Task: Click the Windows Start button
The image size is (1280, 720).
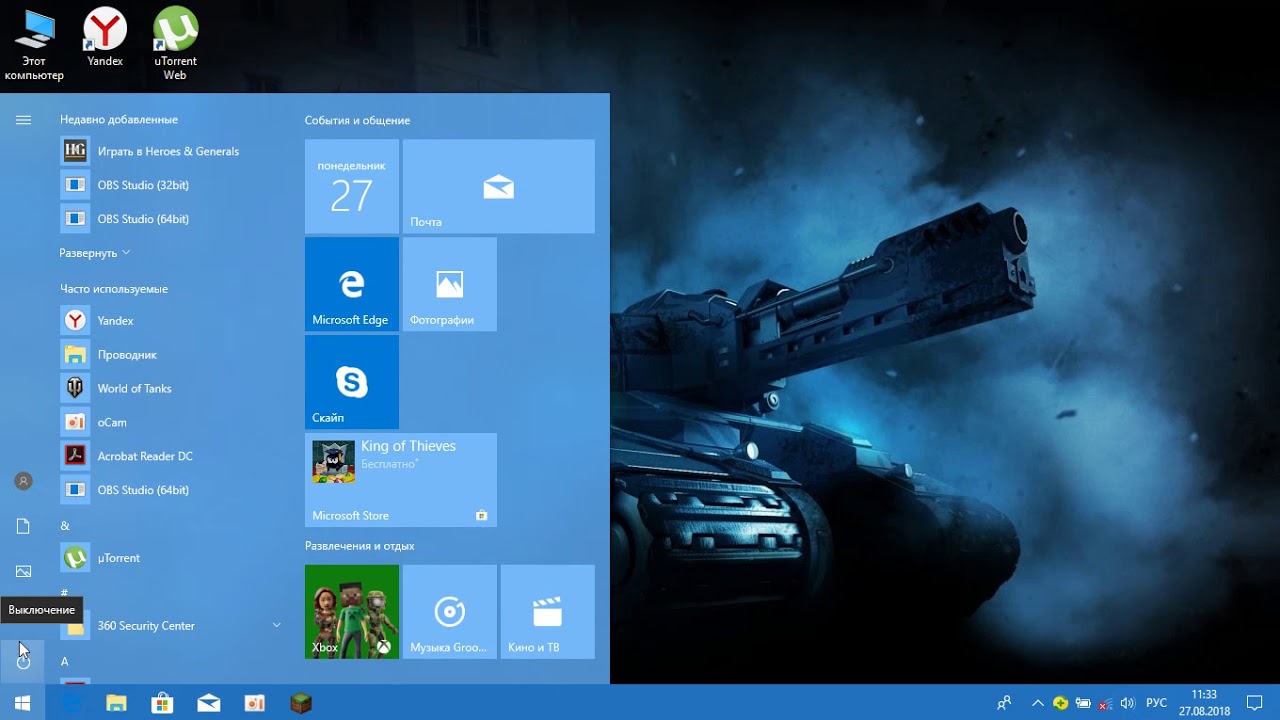Action: click(23, 703)
